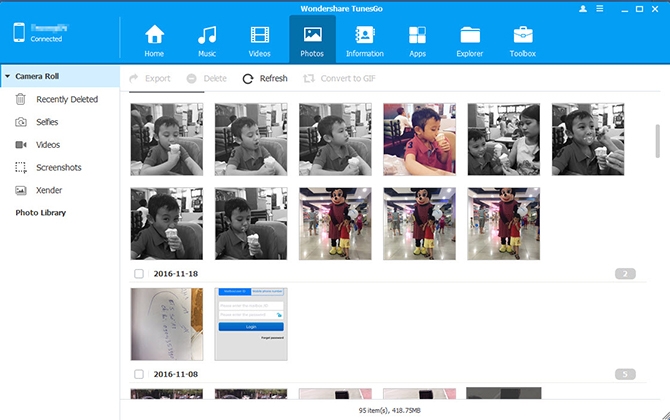Click the Refresh button

tap(265, 79)
